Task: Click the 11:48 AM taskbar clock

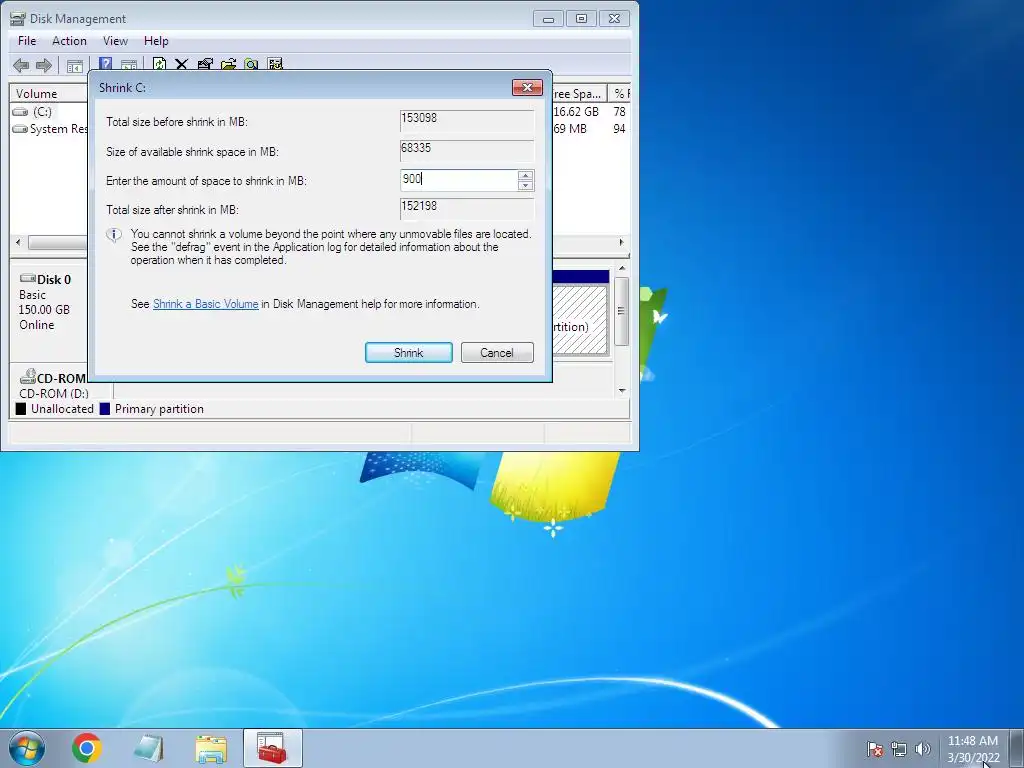Action: pos(972,741)
